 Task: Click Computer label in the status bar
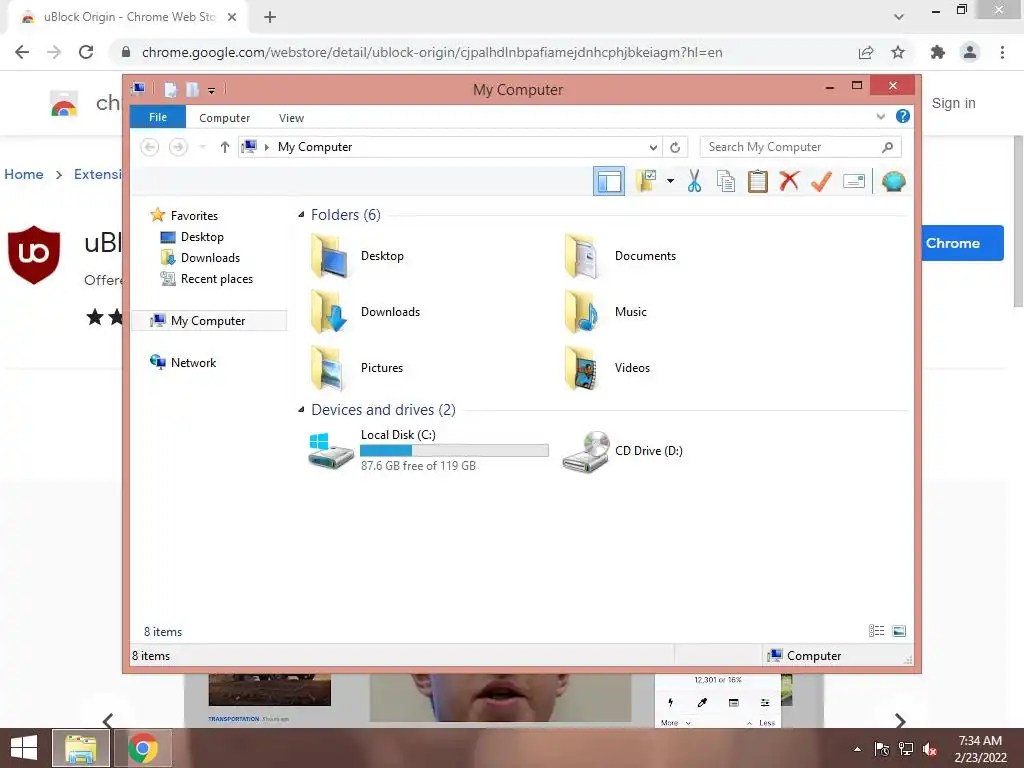pos(814,656)
